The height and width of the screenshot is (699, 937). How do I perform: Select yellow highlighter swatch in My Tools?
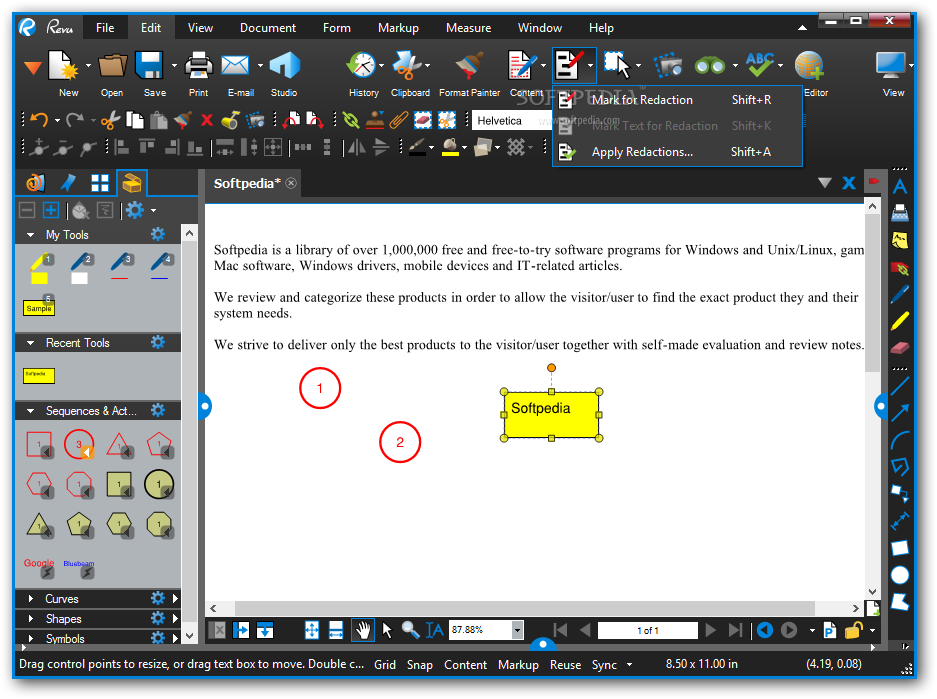[x=39, y=269]
